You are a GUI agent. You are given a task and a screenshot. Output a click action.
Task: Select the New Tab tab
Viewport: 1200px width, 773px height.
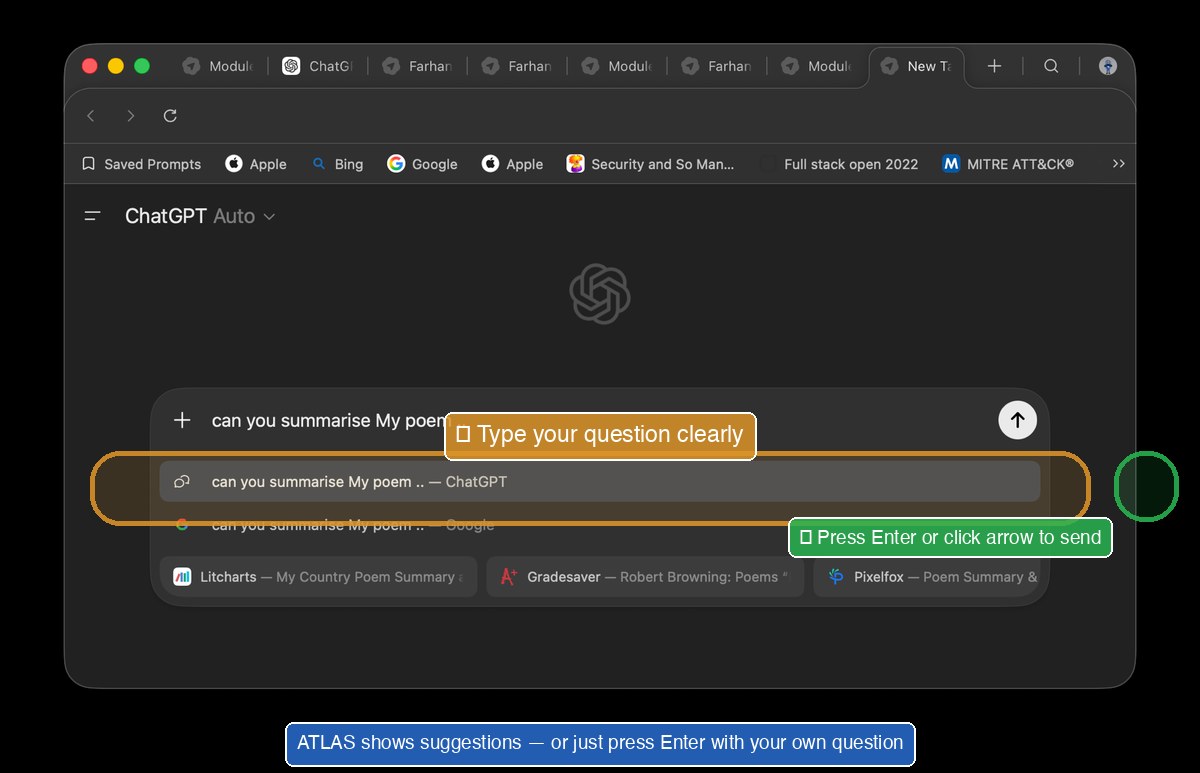pyautogui.click(x=916, y=66)
